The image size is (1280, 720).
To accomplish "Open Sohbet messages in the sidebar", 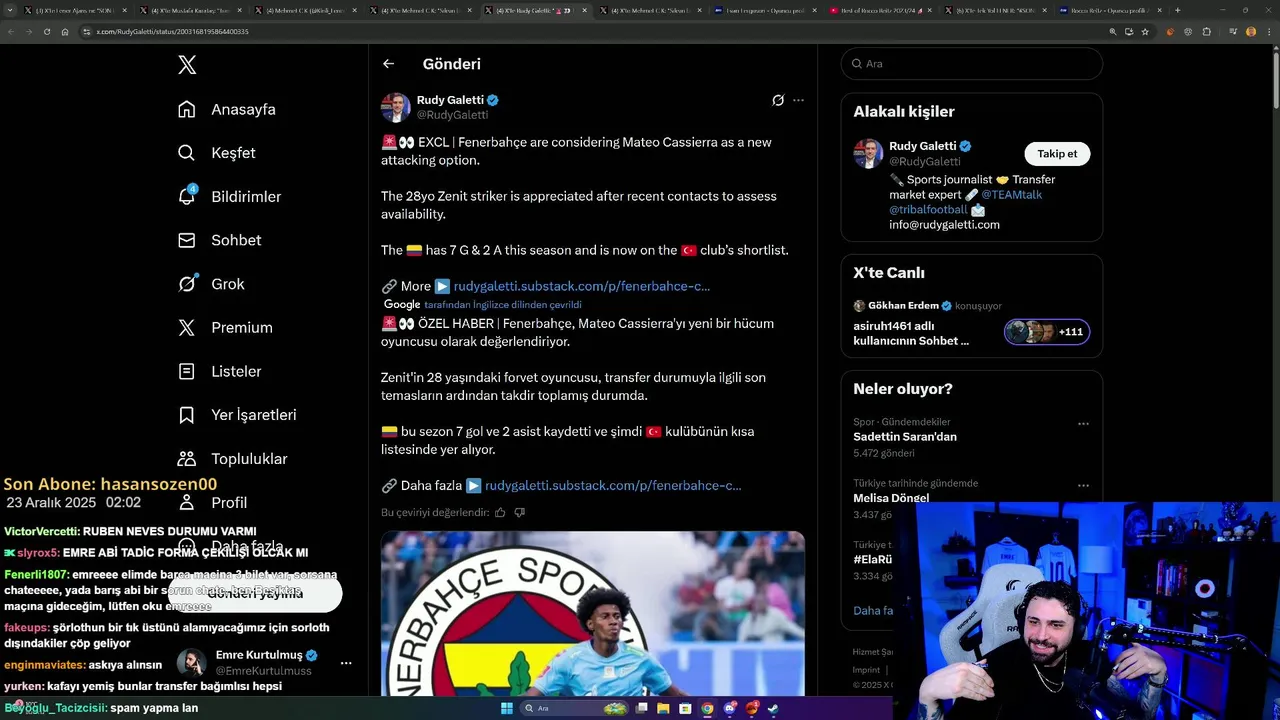I will [x=219, y=240].
